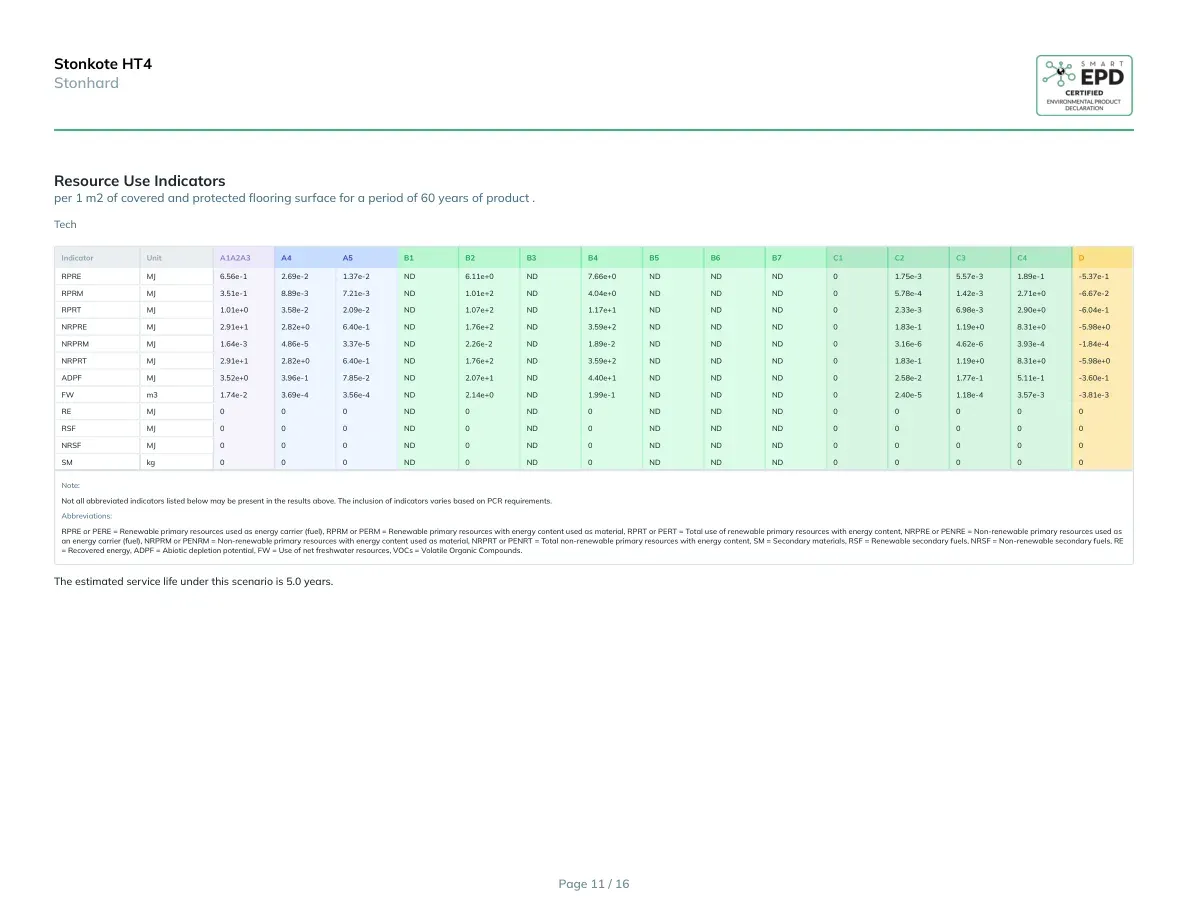Click the Resource Use Indicators heading

coord(139,181)
